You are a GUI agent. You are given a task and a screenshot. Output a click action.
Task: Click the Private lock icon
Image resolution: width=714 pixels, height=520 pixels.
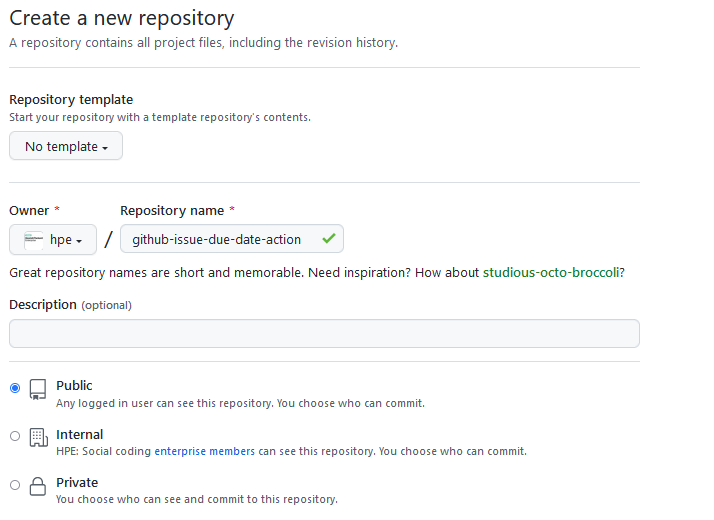(38, 486)
